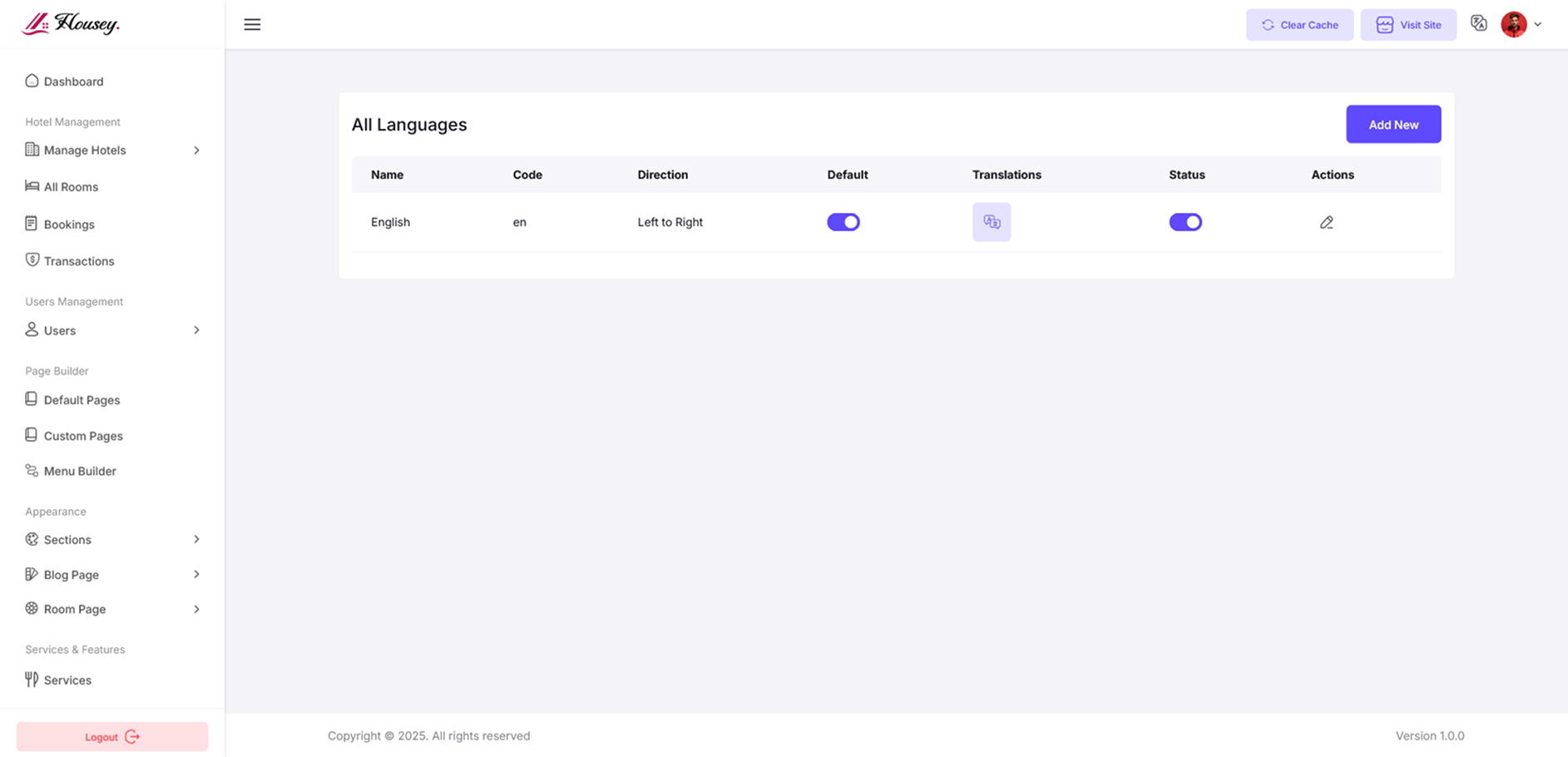Click the pencil edit icon for English
Image resolution: width=1568 pixels, height=757 pixels.
tap(1326, 222)
